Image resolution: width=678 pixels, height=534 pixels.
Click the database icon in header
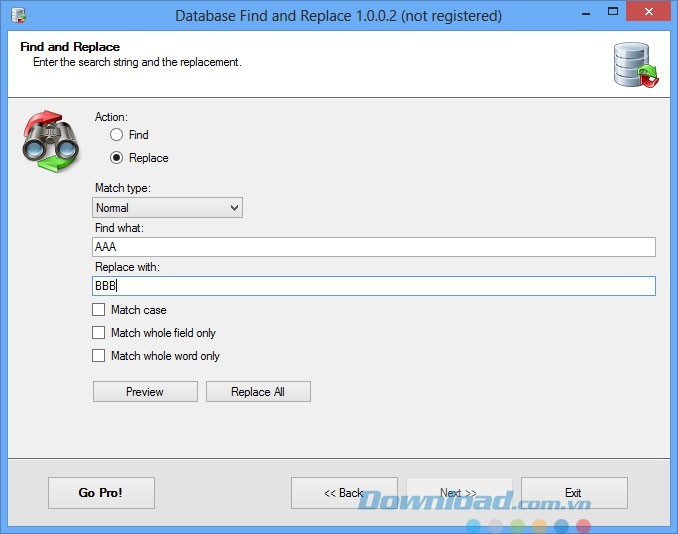pos(635,66)
